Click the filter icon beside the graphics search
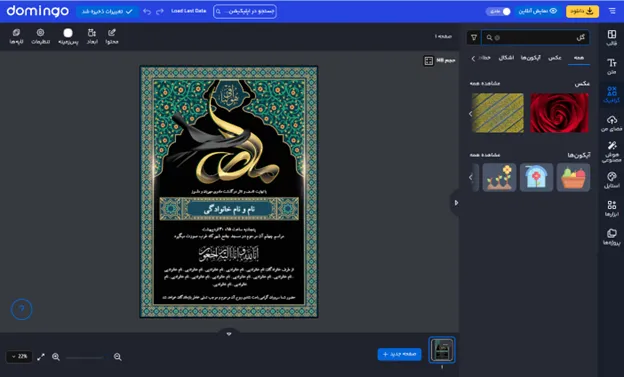The width and height of the screenshot is (624, 377). coord(474,37)
